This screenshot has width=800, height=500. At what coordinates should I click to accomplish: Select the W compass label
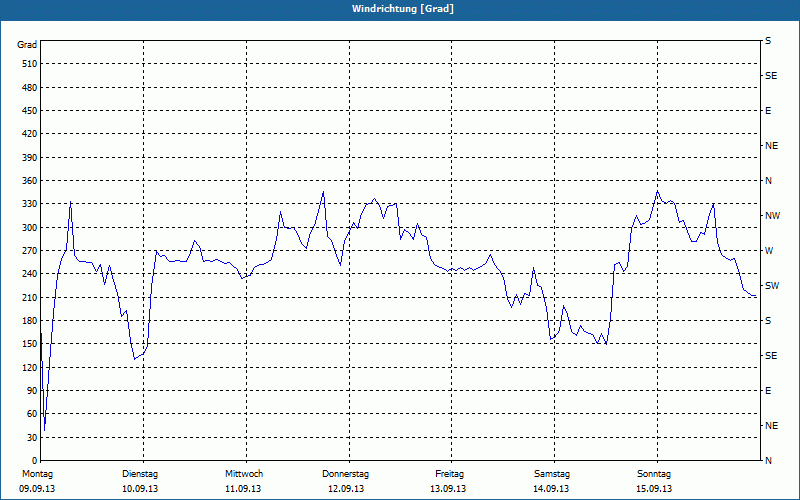point(769,251)
